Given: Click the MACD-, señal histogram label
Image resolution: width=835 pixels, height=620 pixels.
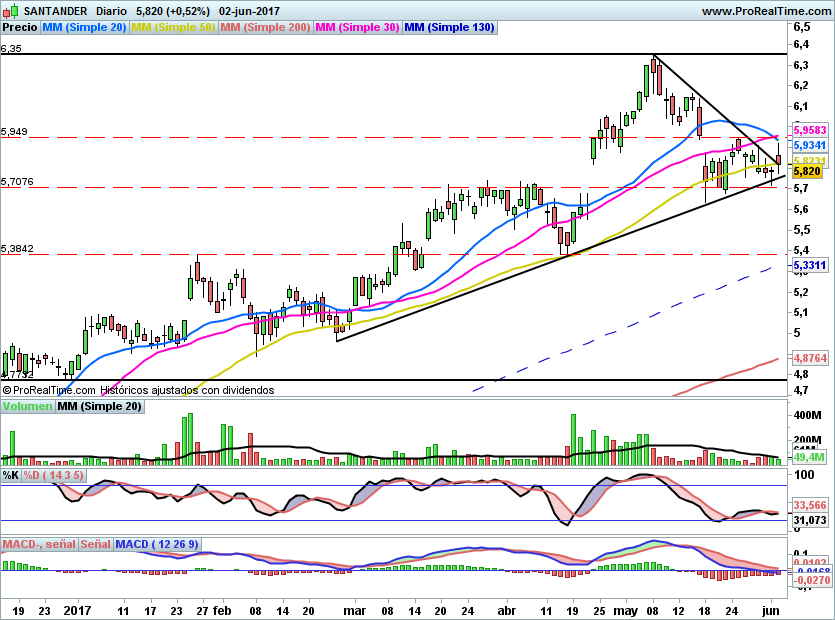Looking at the screenshot, I should (39, 545).
